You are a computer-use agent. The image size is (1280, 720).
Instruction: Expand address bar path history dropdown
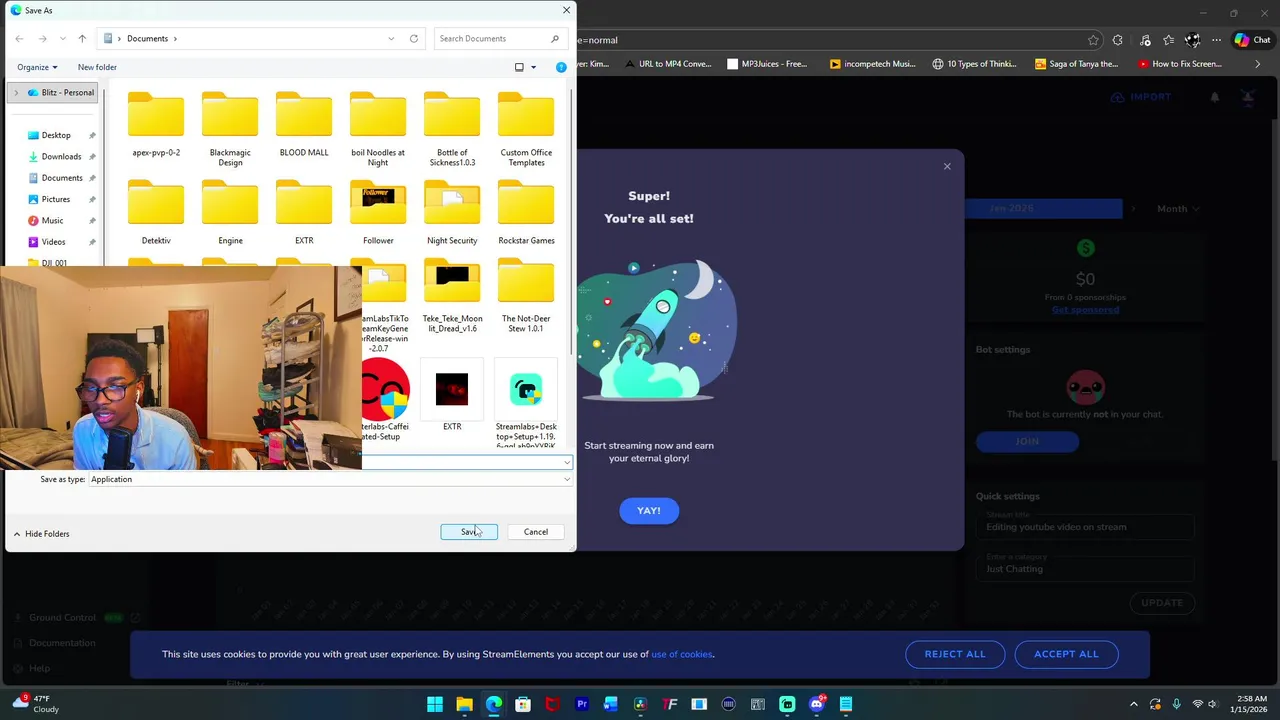[x=391, y=38]
